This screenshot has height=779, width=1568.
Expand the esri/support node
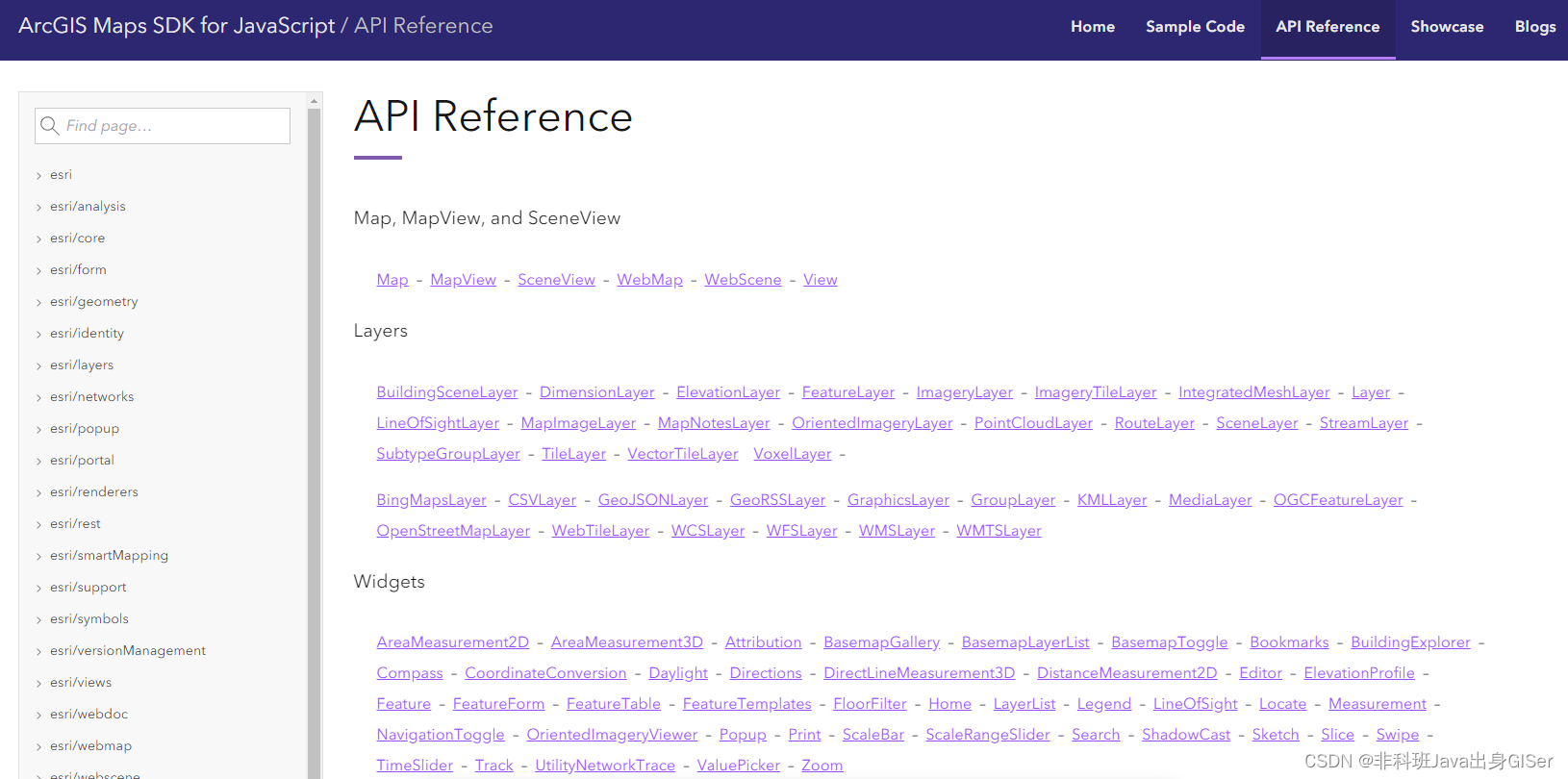tap(38, 588)
